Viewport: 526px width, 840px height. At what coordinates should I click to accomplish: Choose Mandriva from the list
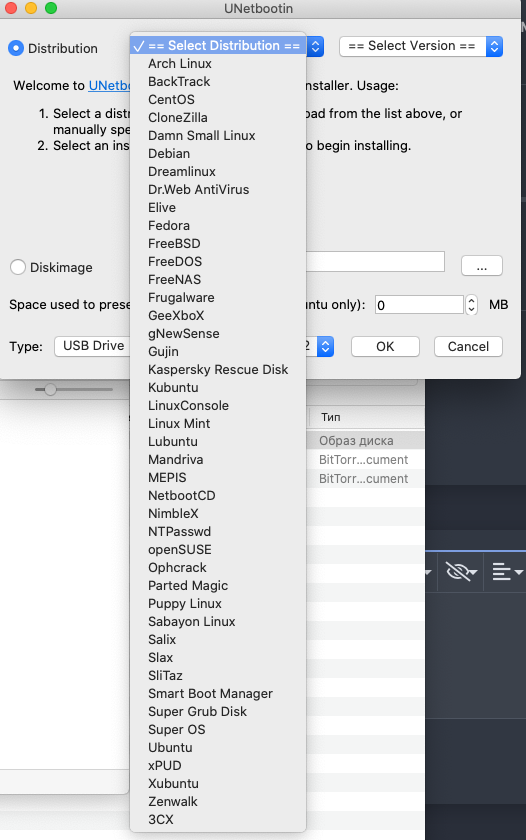(x=218, y=460)
